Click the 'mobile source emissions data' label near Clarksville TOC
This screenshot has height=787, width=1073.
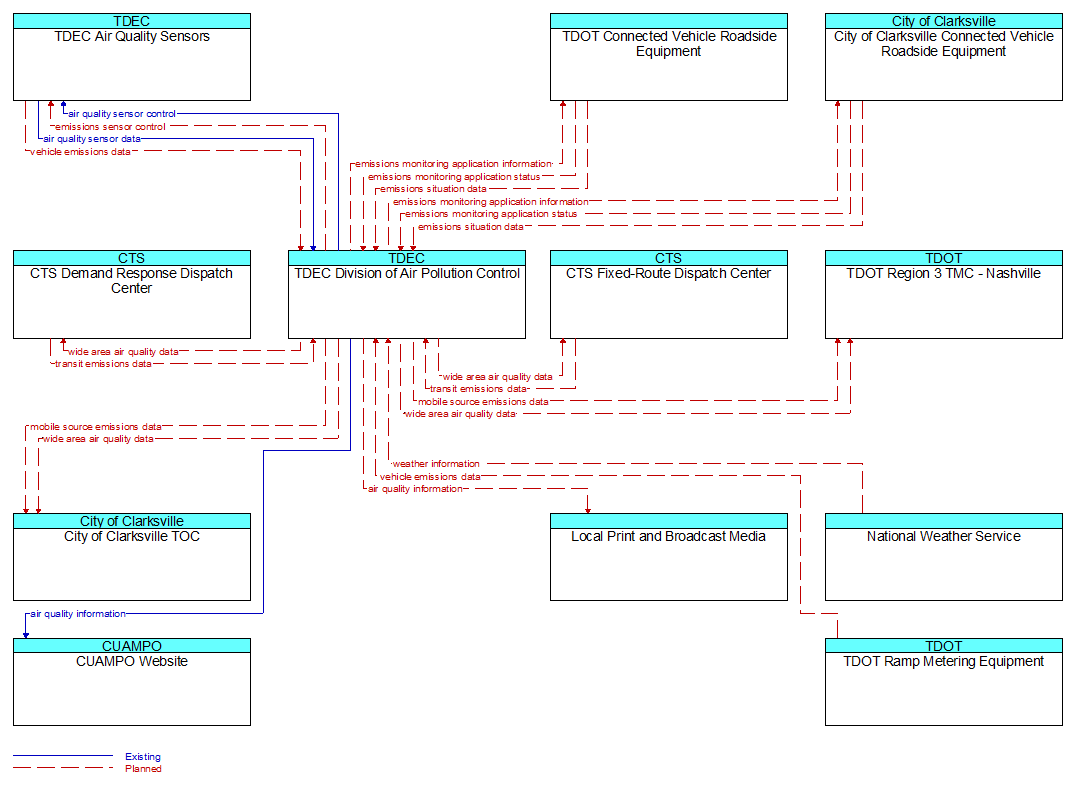tap(96, 426)
